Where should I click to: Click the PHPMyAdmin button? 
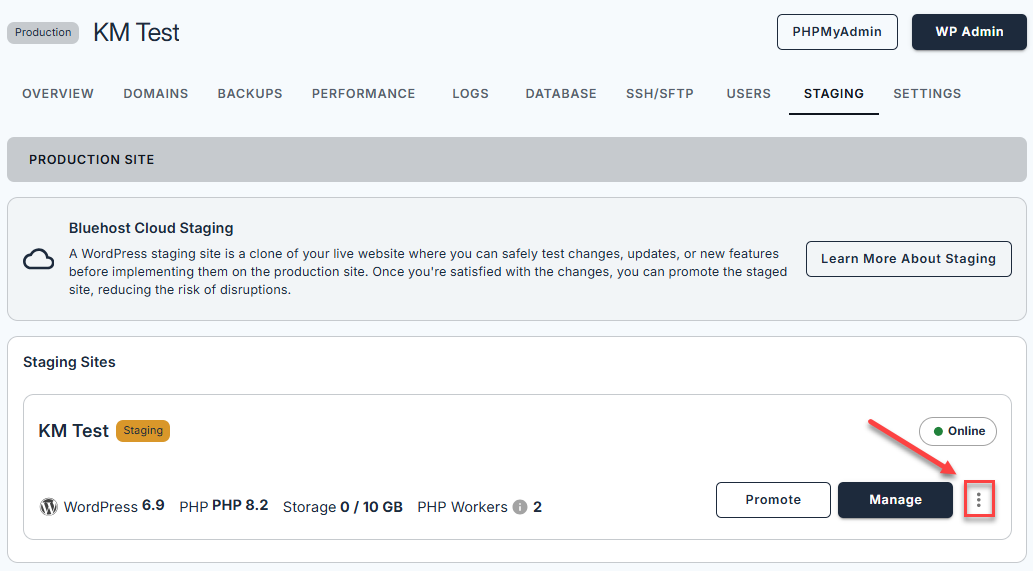(x=837, y=32)
